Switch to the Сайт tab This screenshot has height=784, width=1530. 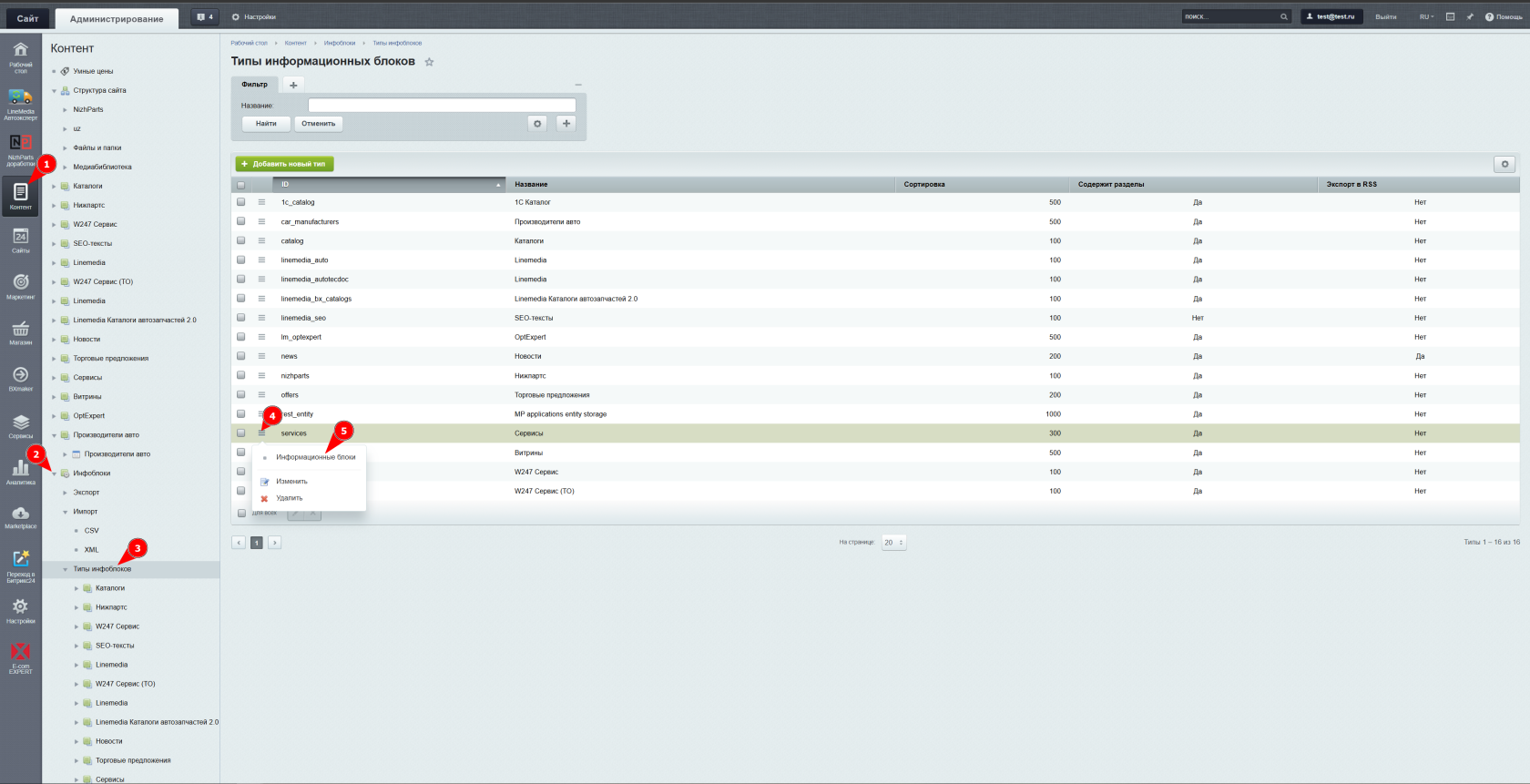point(27,18)
